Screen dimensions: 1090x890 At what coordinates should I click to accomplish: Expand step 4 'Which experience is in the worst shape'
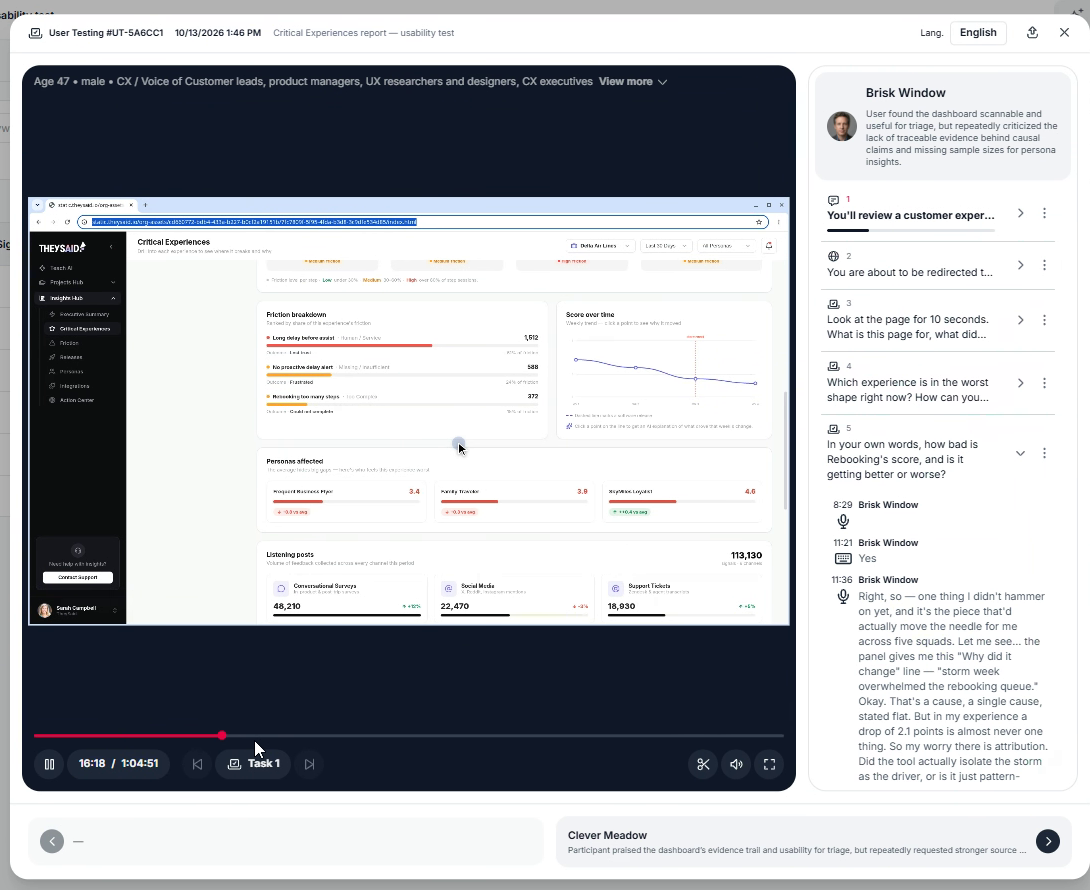[x=1020, y=383]
